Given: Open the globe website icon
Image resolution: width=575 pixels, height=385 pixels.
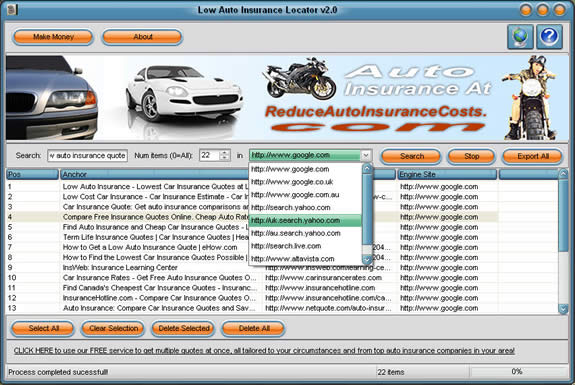Looking at the screenshot, I should pyautogui.click(x=520, y=37).
